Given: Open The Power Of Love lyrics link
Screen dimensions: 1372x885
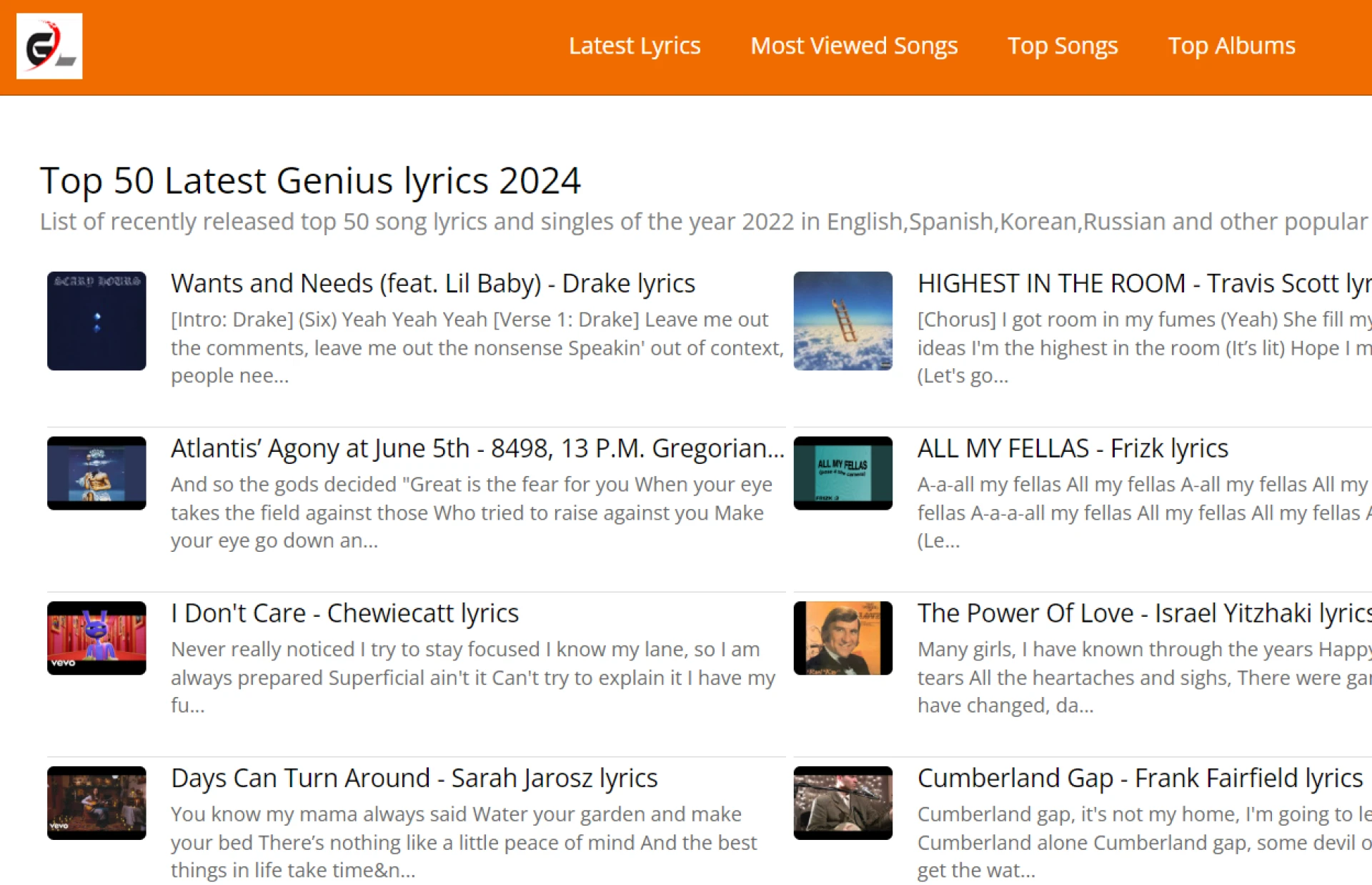Looking at the screenshot, I should tap(1142, 613).
